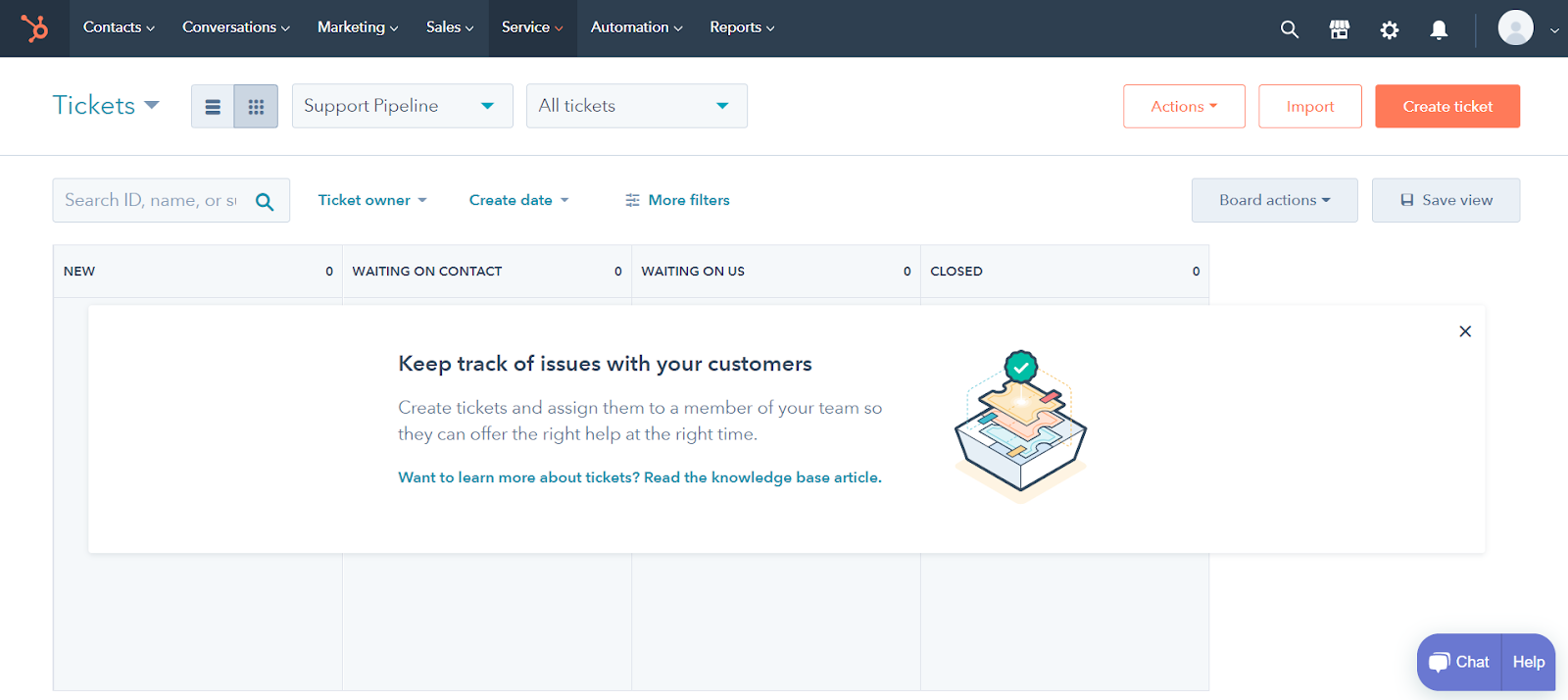Open the search magnifier in top bar
Screen dimensions: 1568x700
tap(1290, 29)
